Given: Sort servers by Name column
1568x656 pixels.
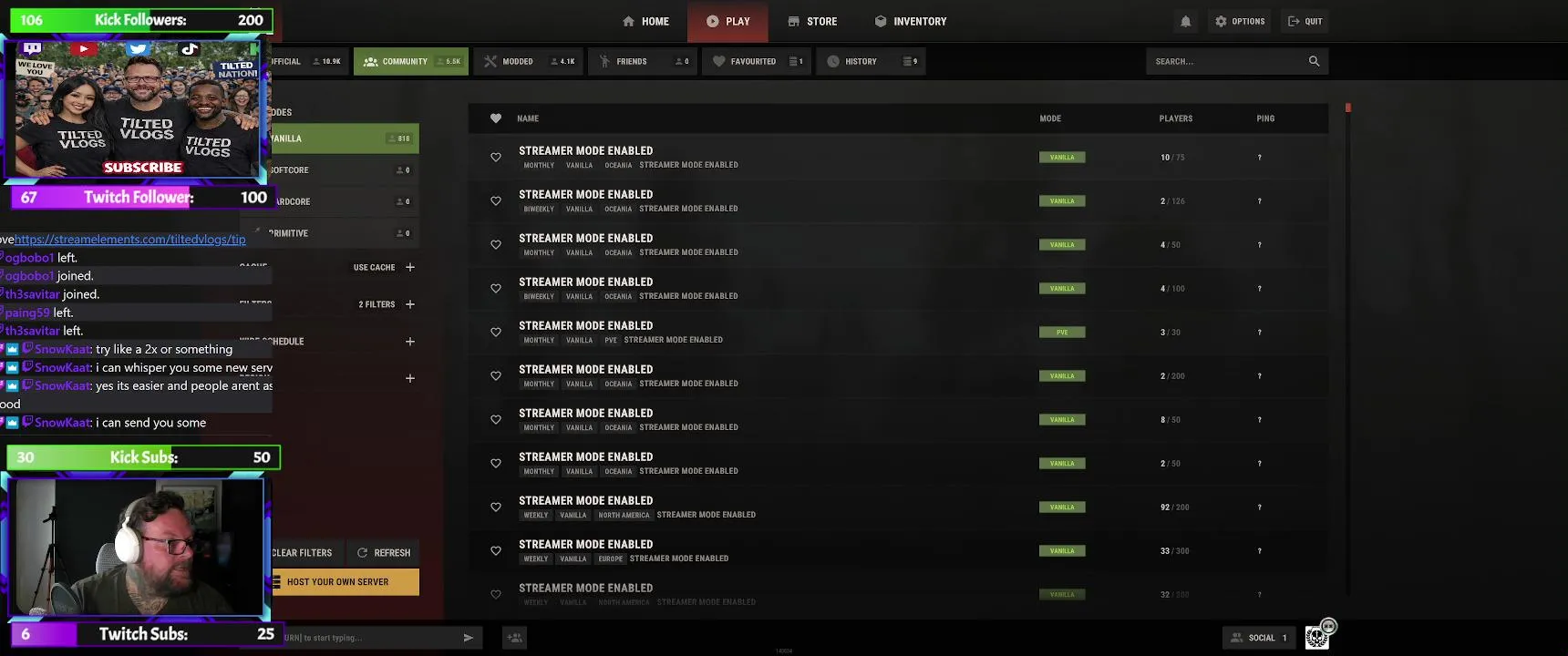Looking at the screenshot, I should point(528,118).
